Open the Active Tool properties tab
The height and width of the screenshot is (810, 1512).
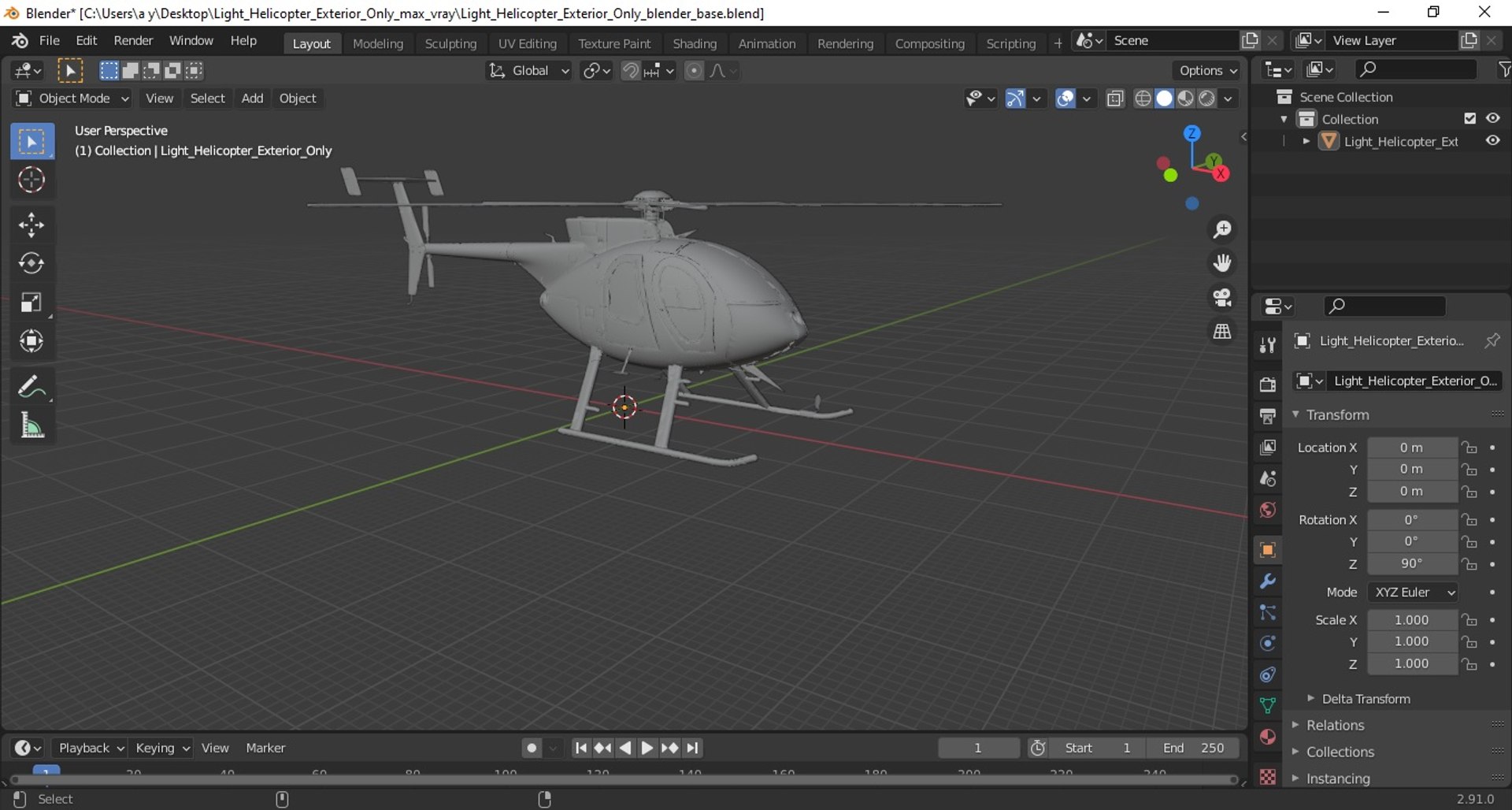1267,344
